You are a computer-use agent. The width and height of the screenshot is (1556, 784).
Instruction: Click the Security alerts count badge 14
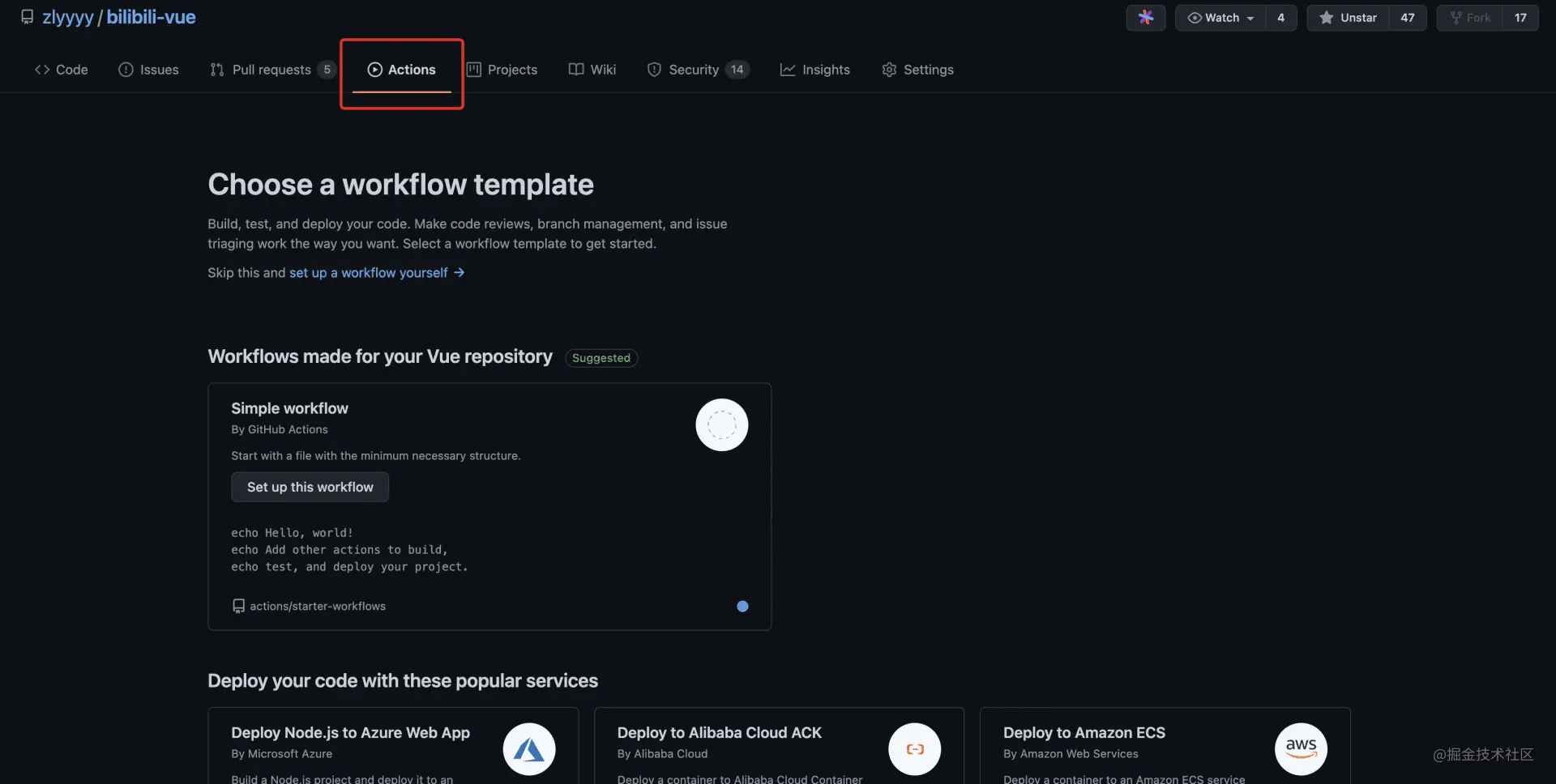[737, 70]
